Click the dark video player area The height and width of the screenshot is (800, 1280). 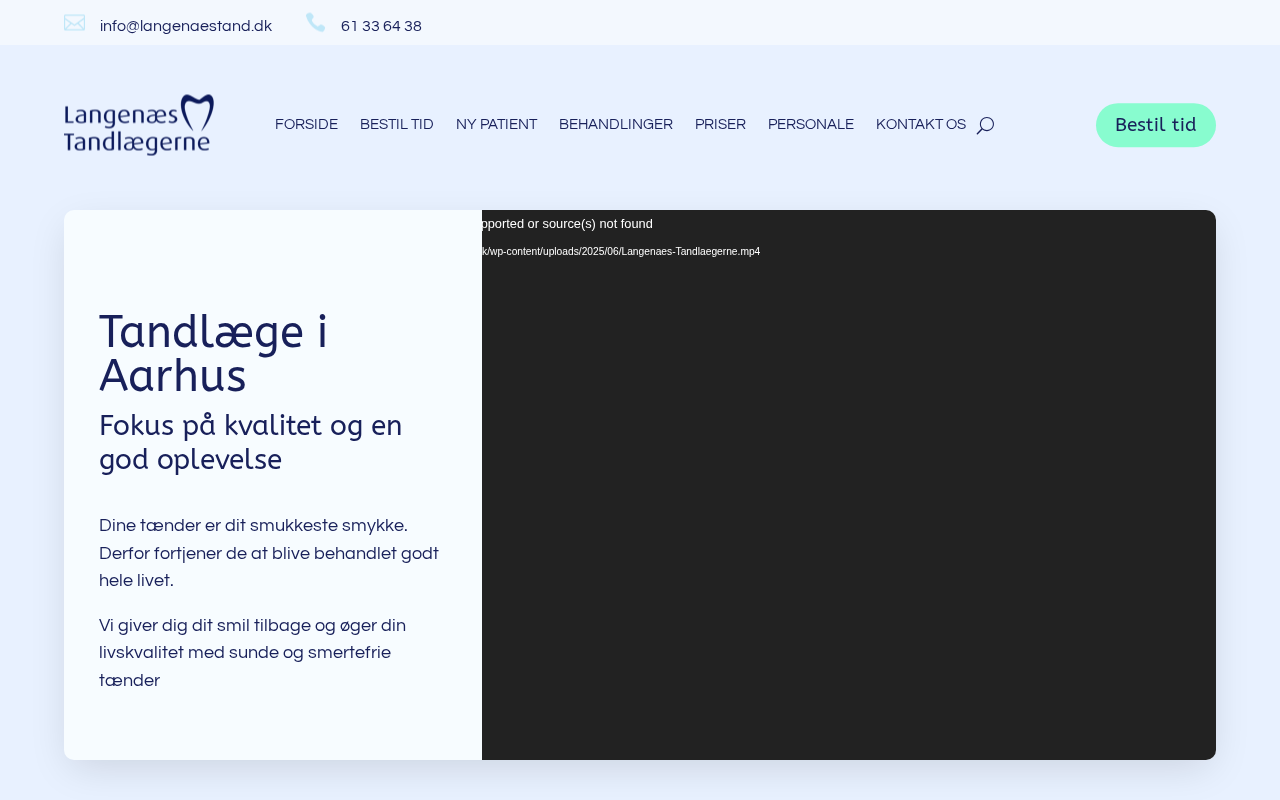coord(849,485)
